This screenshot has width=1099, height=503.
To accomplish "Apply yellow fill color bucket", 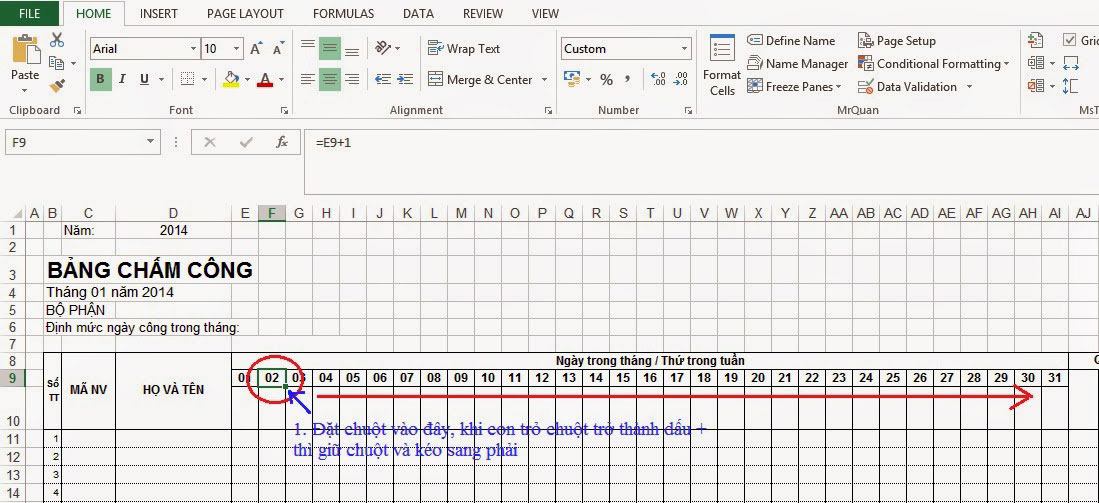I will 231,79.
